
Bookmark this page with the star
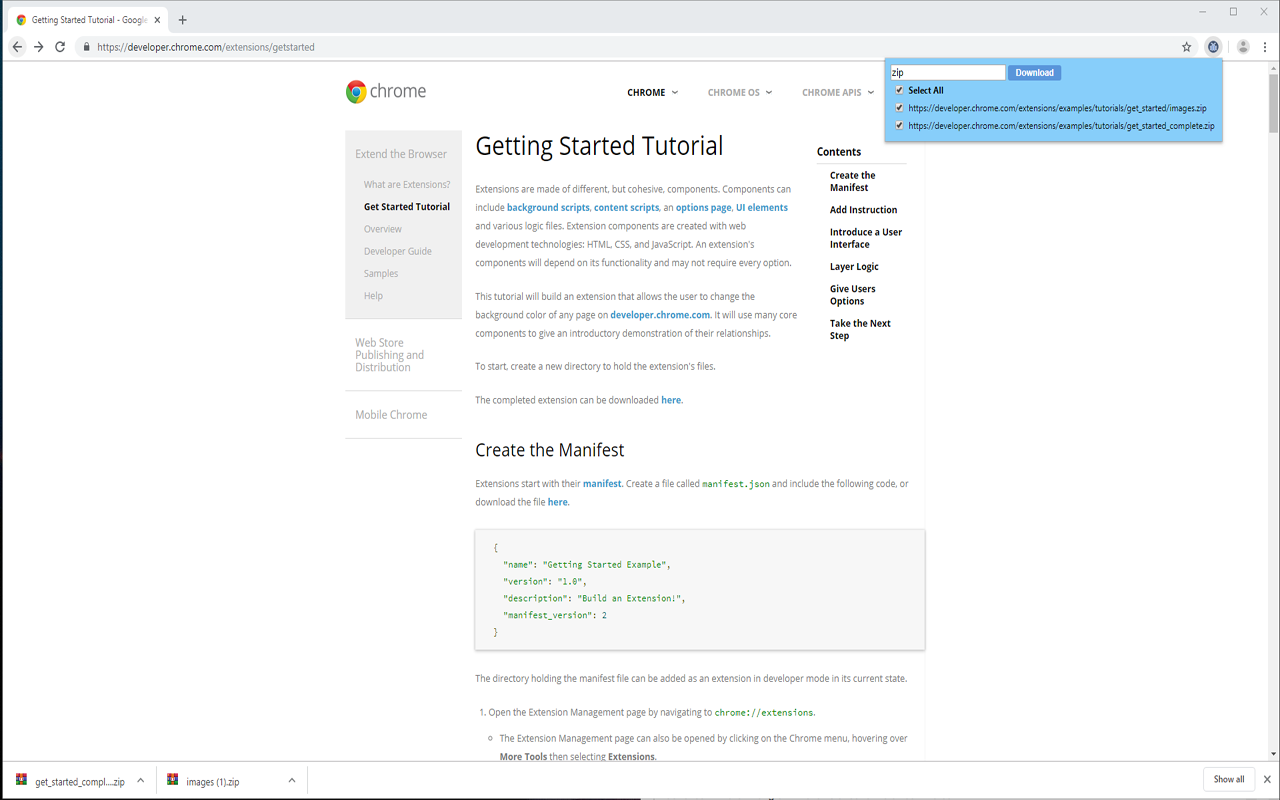tap(1187, 47)
